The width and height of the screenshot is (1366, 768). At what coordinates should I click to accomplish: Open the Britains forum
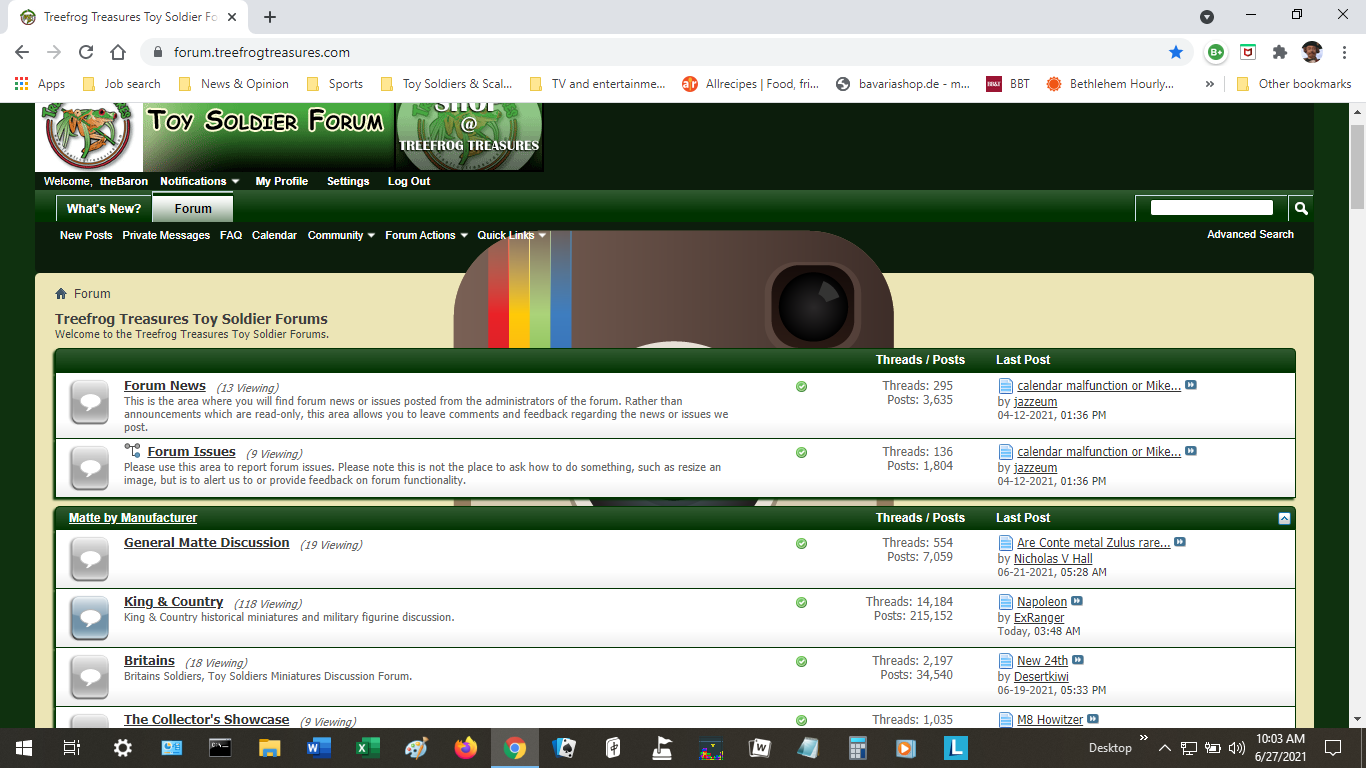click(x=149, y=661)
